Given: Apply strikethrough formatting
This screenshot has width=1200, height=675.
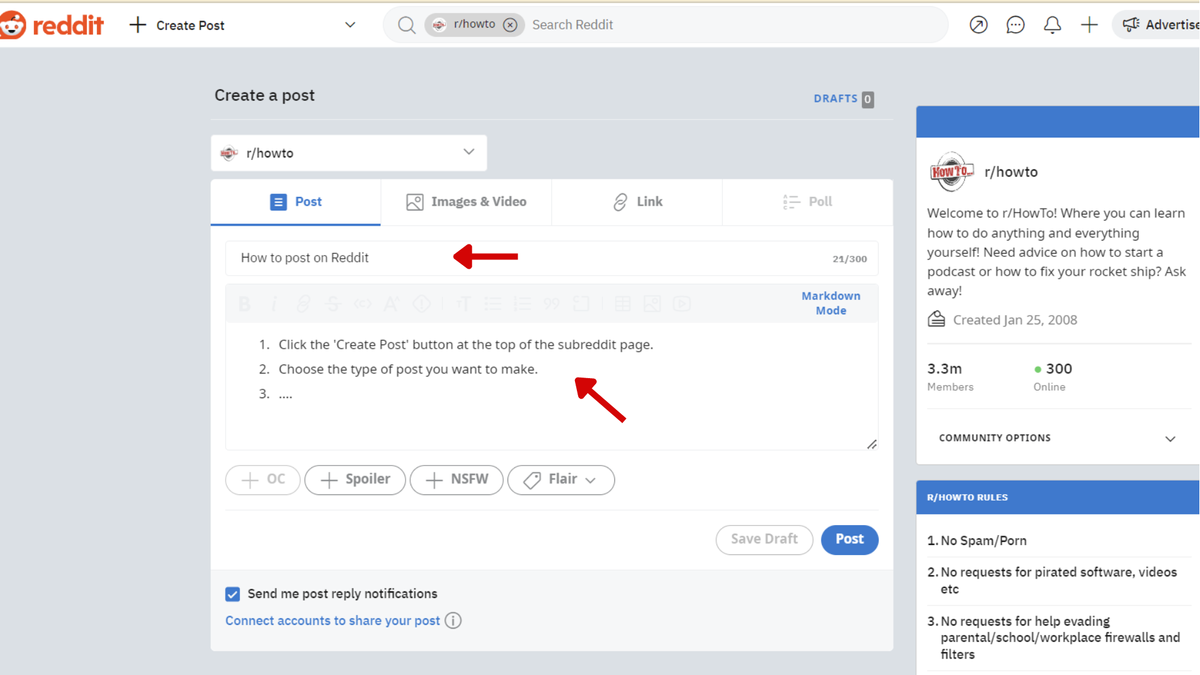Looking at the screenshot, I should (332, 303).
